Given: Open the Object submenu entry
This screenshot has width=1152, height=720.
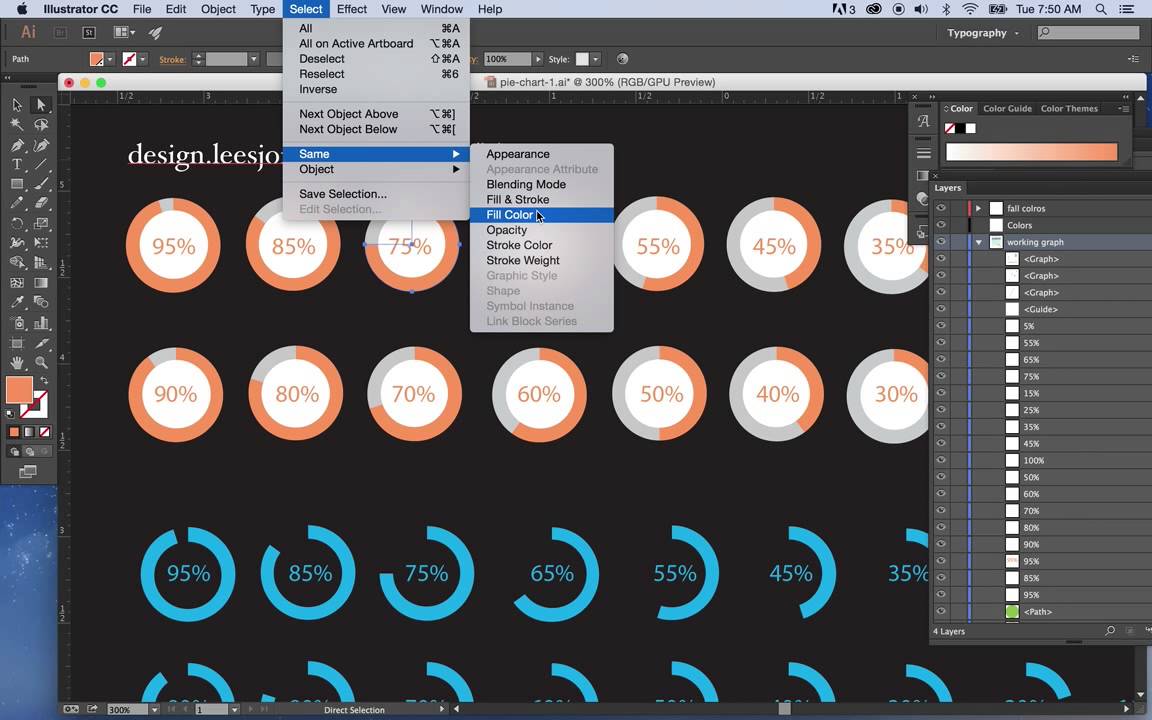Looking at the screenshot, I should [376, 170].
